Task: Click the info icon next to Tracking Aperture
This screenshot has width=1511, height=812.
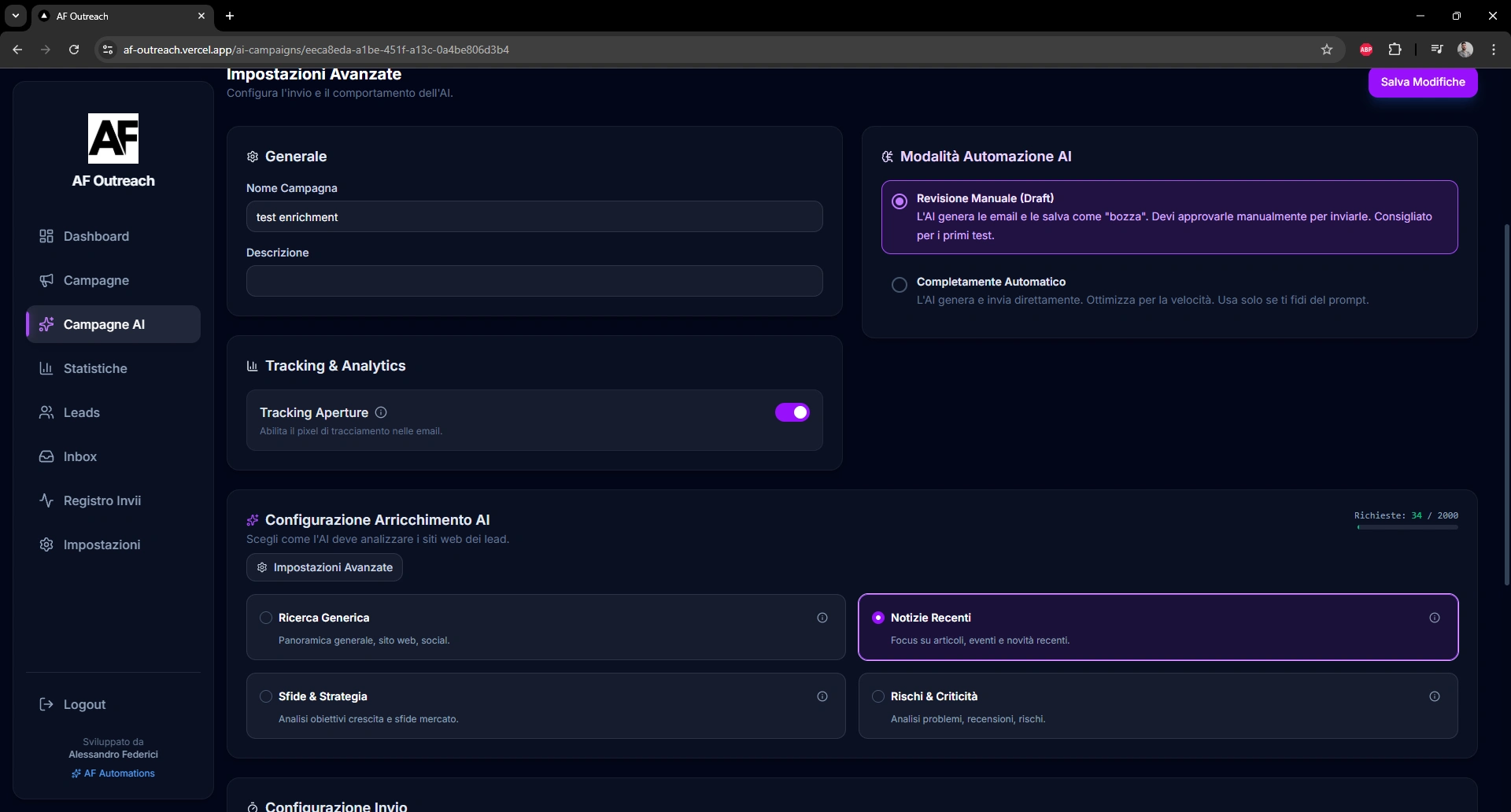Action: point(381,412)
